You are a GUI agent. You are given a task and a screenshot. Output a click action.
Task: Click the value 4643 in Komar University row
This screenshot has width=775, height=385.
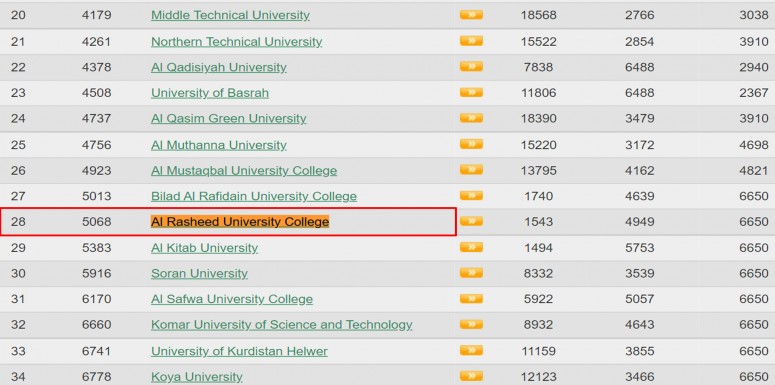pyautogui.click(x=640, y=325)
